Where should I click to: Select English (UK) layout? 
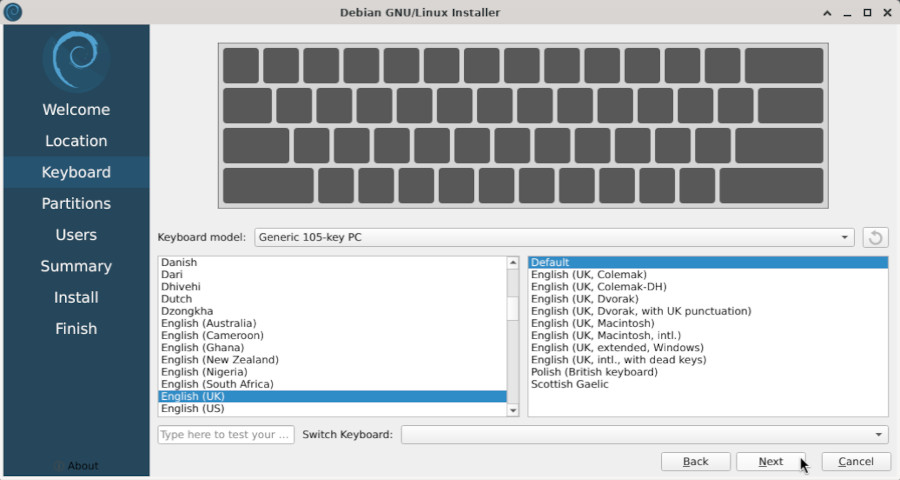[332, 396]
